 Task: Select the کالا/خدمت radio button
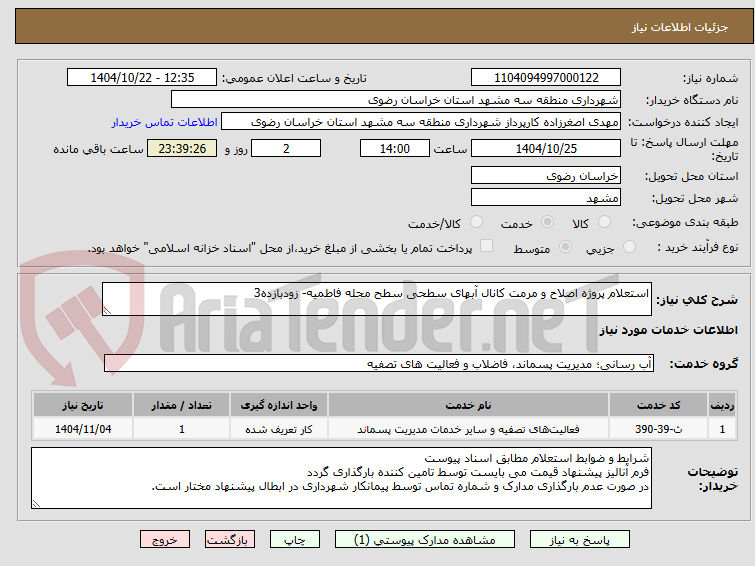pos(476,222)
